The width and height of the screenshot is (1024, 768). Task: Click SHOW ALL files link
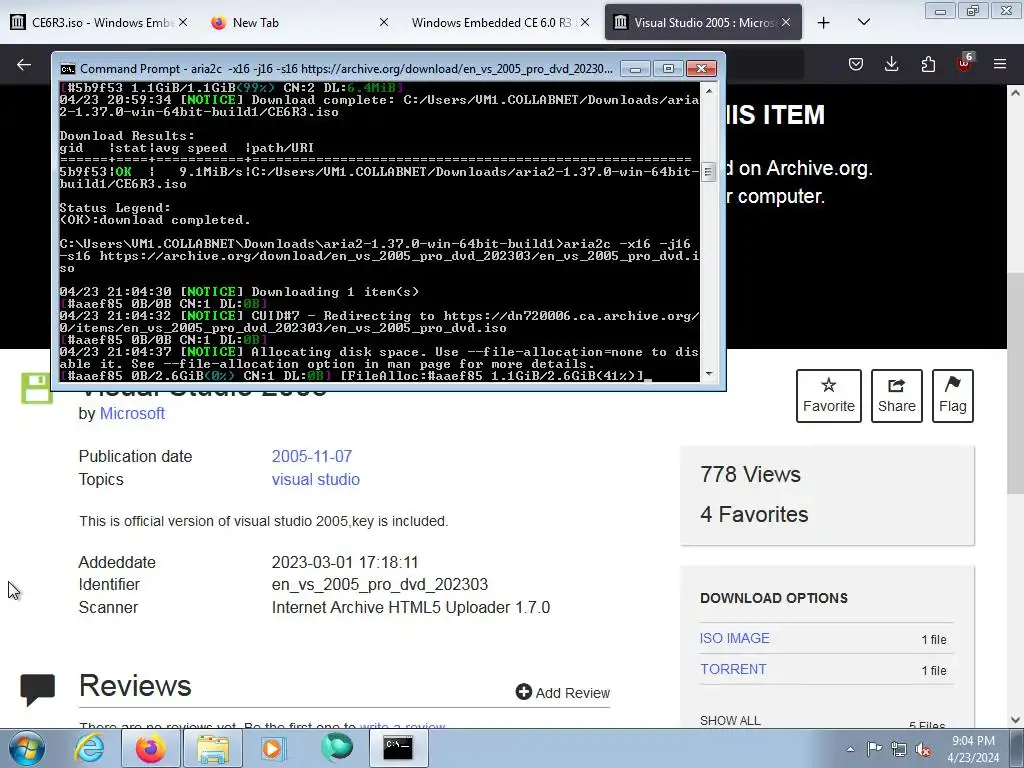[730, 720]
